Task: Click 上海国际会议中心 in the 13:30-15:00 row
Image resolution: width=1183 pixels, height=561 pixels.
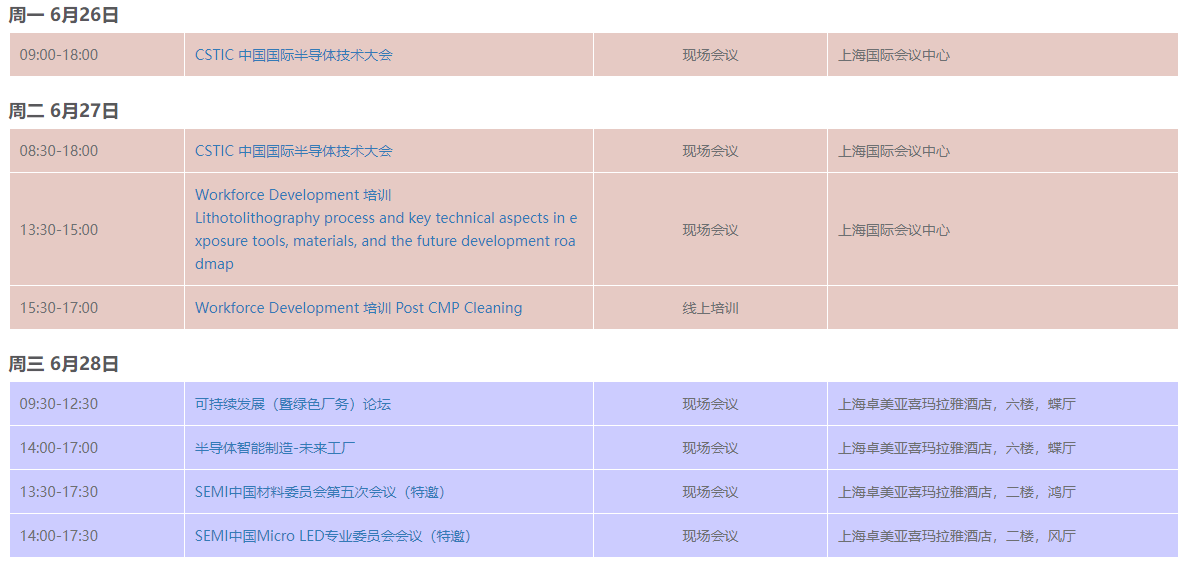Action: point(894,230)
